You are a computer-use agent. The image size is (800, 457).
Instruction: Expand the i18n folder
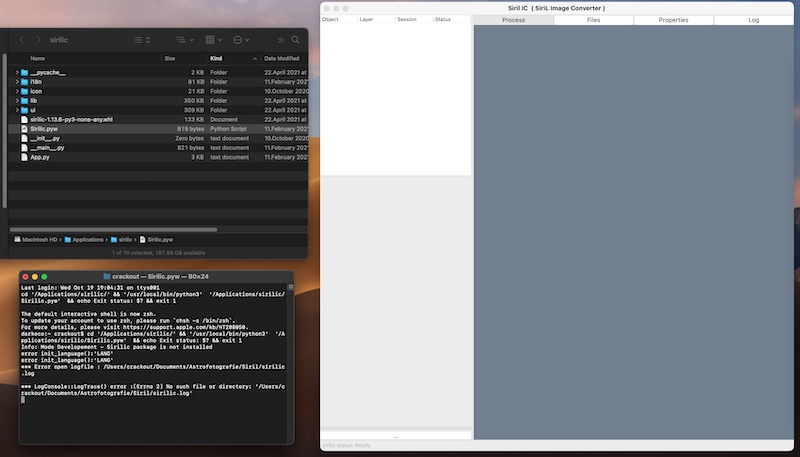pos(17,82)
